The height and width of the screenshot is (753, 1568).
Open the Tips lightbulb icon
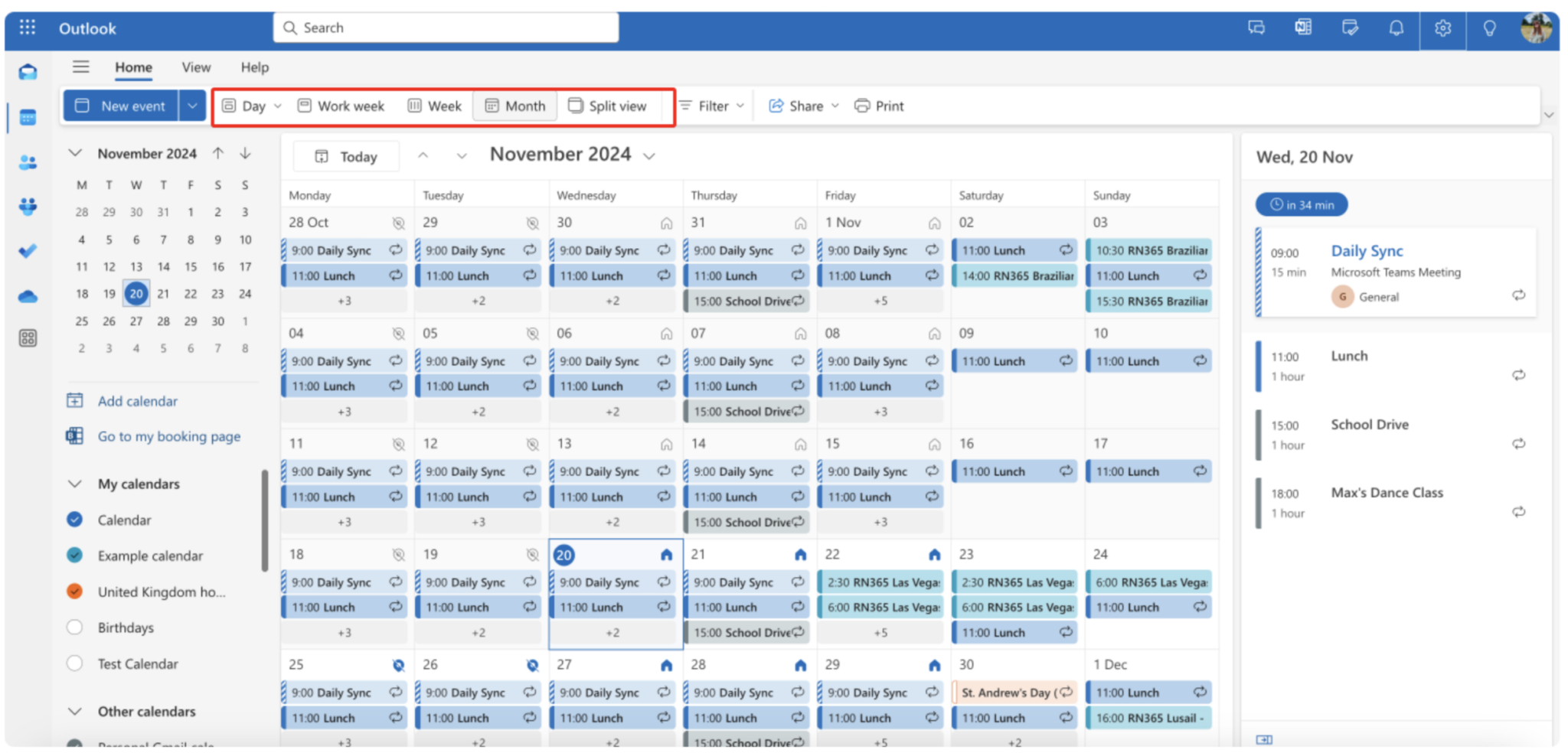[1490, 28]
